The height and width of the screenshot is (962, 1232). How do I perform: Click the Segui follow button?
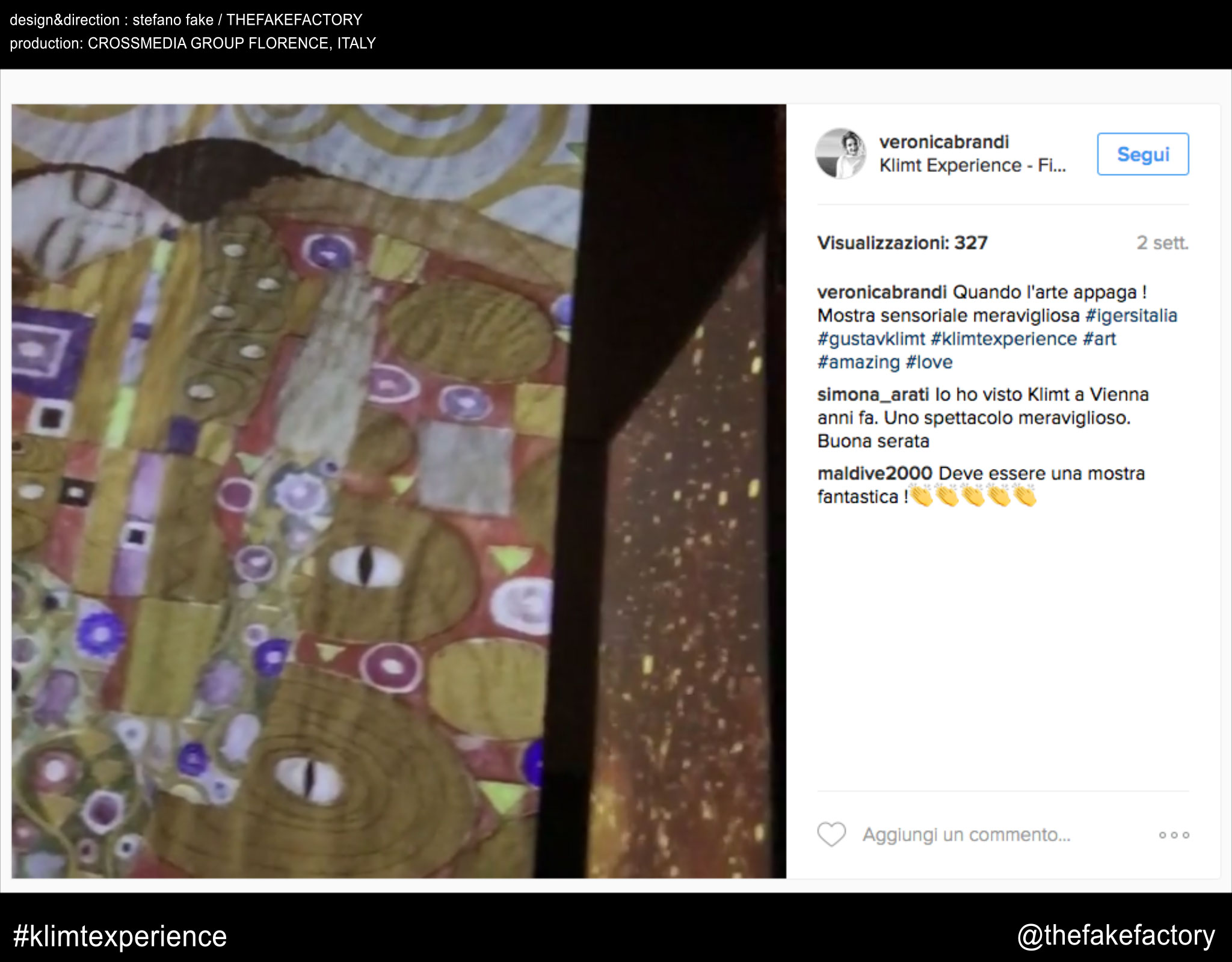[x=1142, y=154]
